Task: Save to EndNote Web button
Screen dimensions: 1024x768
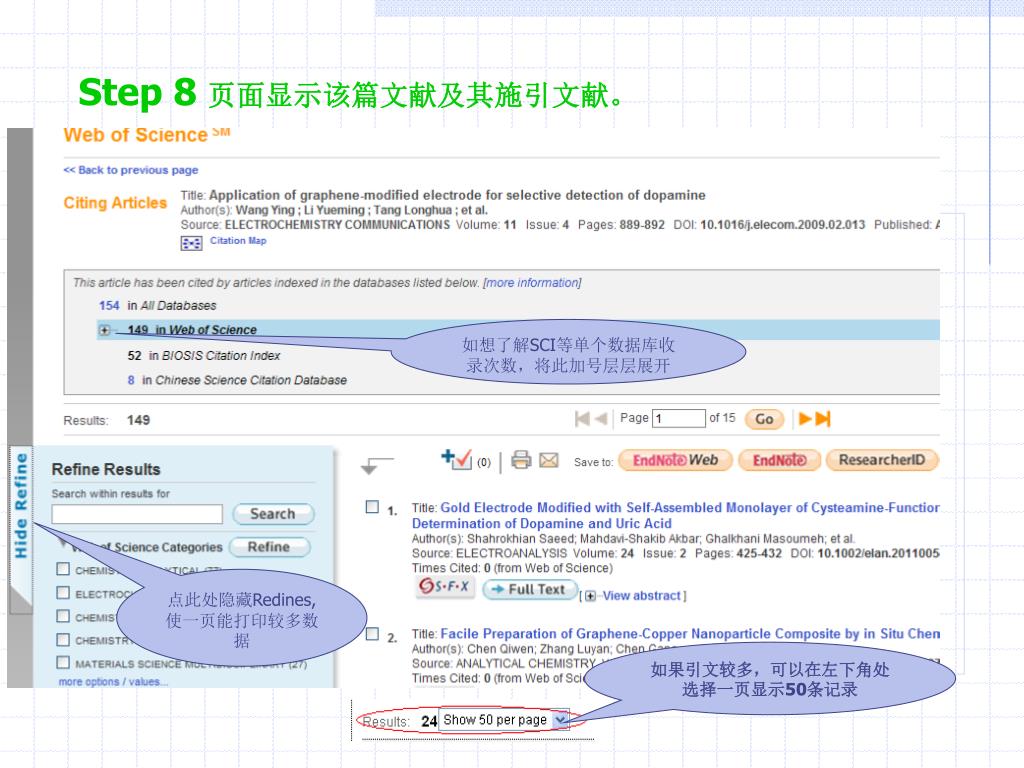Action: tap(675, 460)
